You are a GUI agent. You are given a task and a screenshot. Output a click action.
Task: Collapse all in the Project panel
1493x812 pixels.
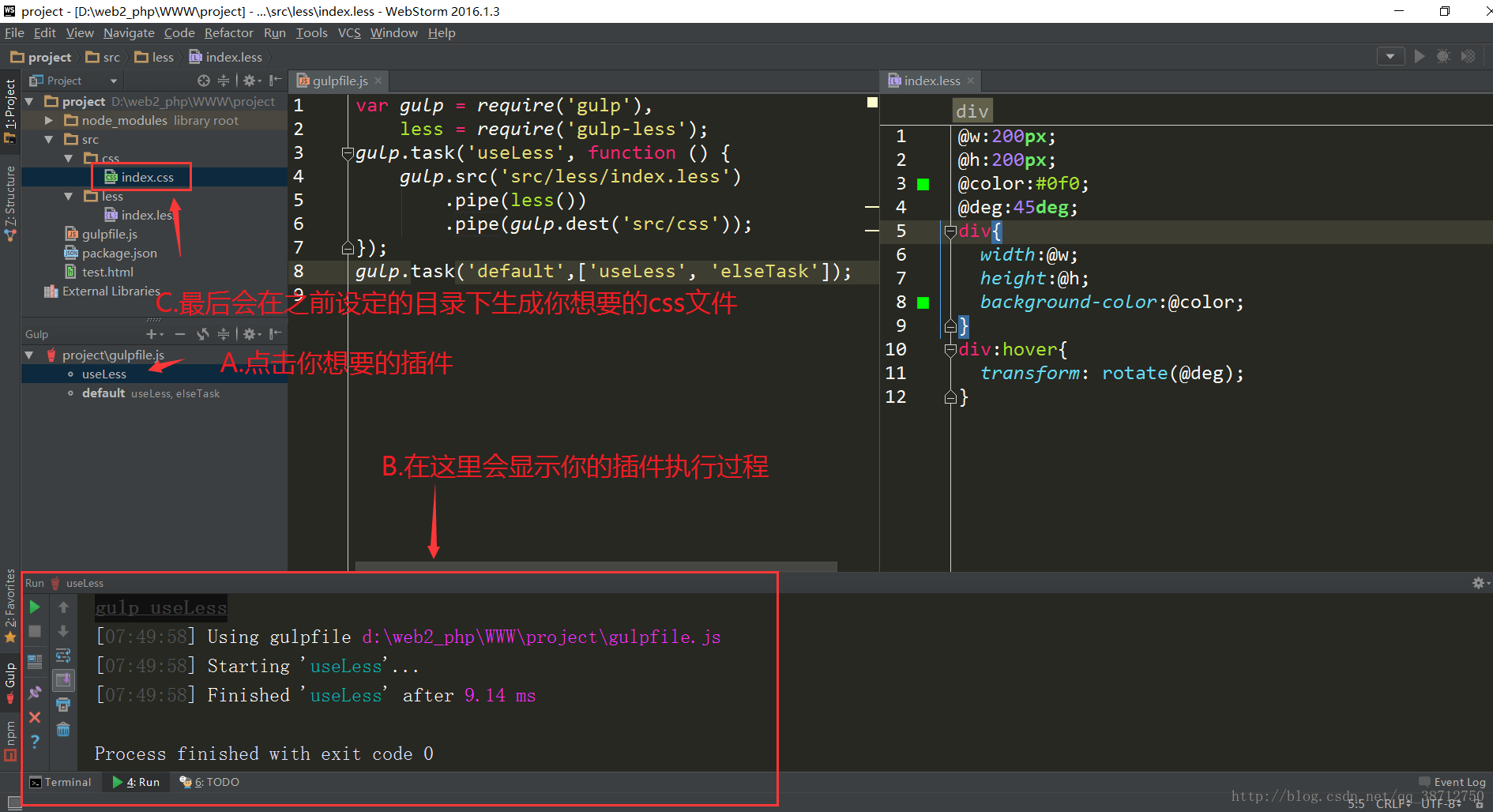click(x=224, y=81)
